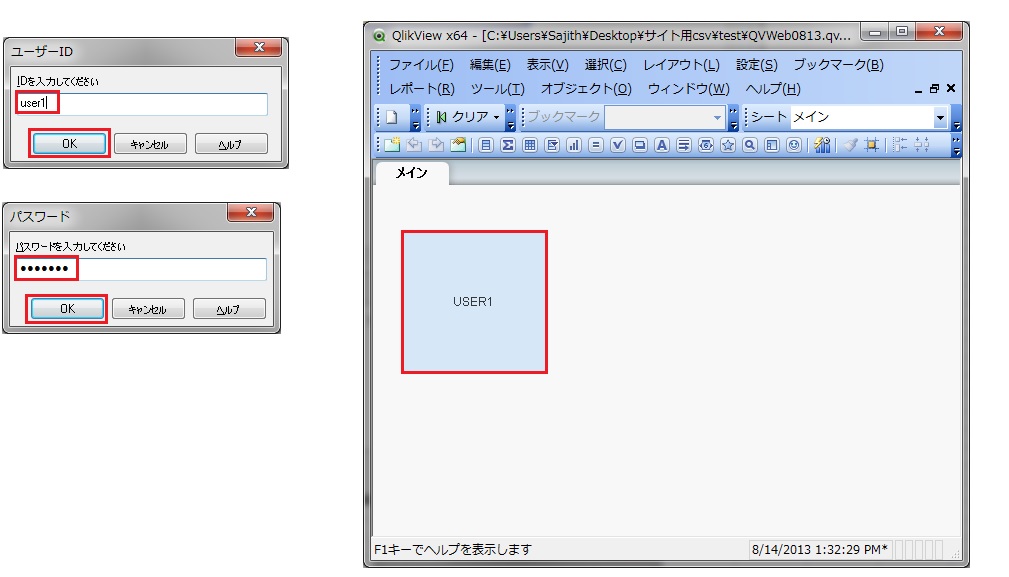The width and height of the screenshot is (1009, 577).
Task: Click キャンセル in the ユーザーID dialog
Action: pyautogui.click(x=150, y=144)
